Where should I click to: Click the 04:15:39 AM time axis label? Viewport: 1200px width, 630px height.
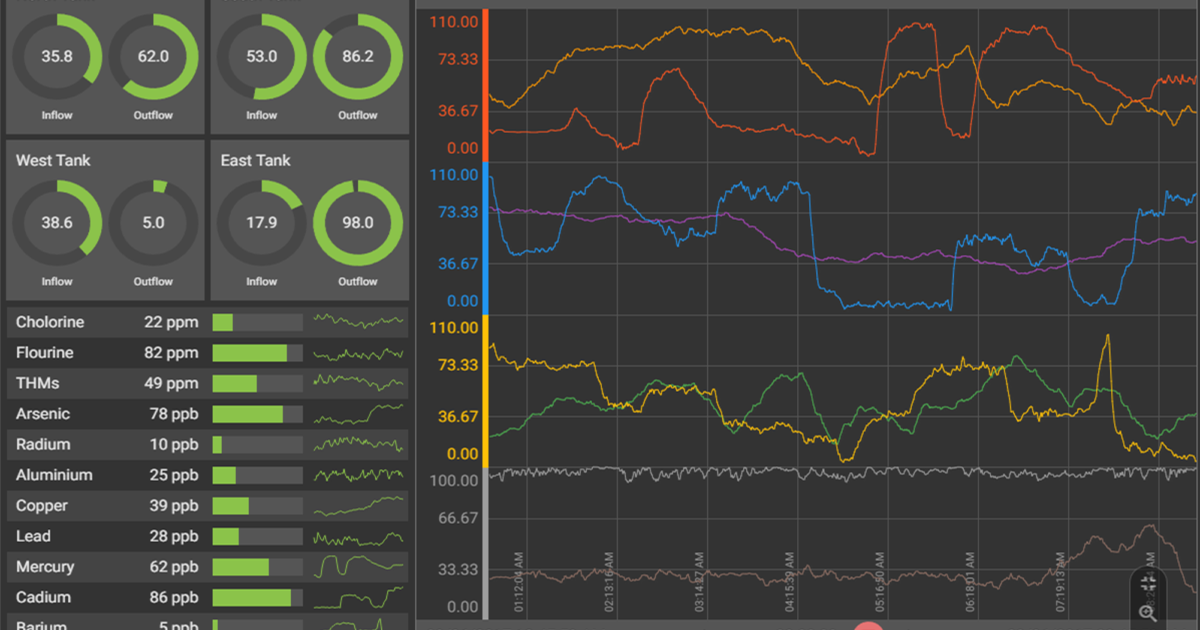click(790, 582)
